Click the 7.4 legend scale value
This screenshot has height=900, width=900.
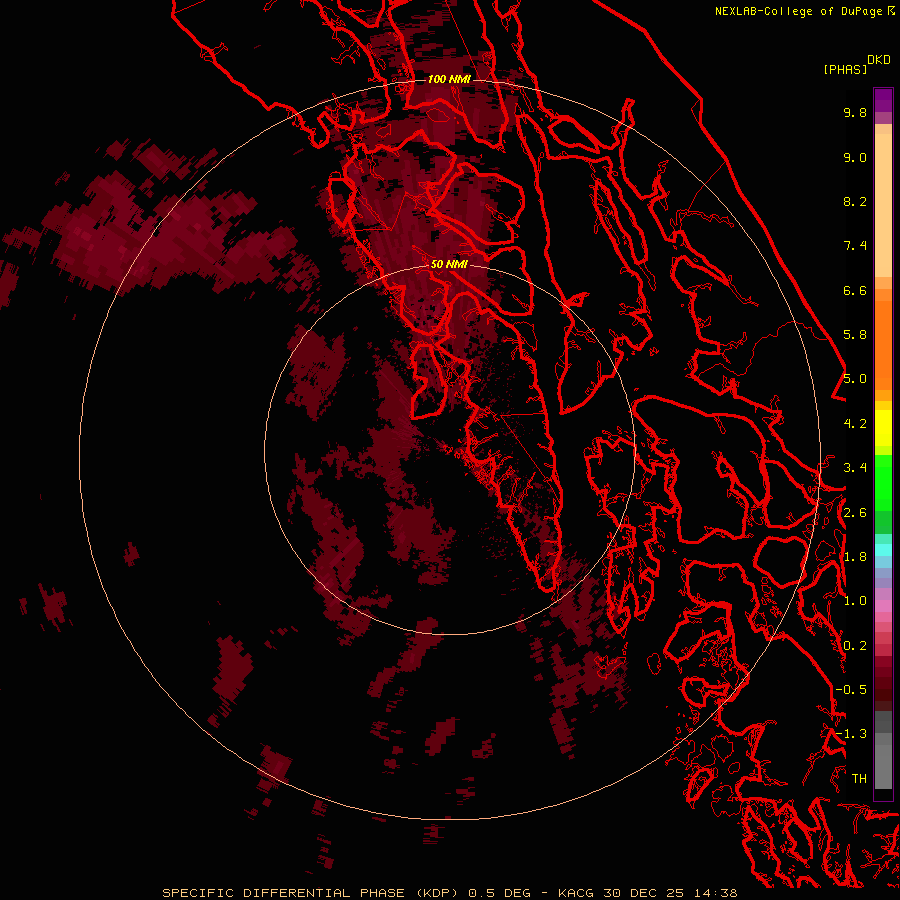coord(855,246)
